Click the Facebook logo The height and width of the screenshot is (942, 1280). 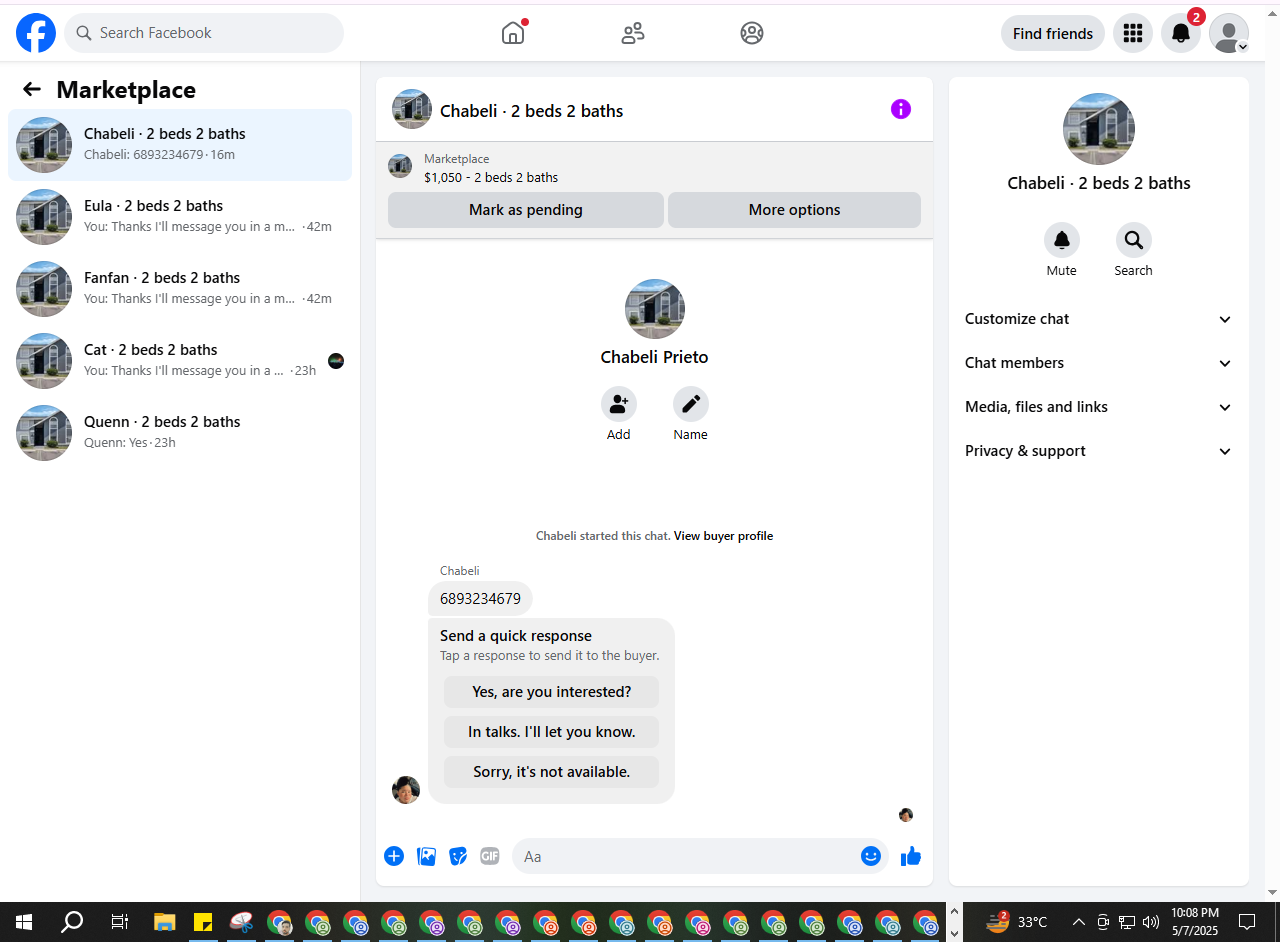pyautogui.click(x=36, y=33)
